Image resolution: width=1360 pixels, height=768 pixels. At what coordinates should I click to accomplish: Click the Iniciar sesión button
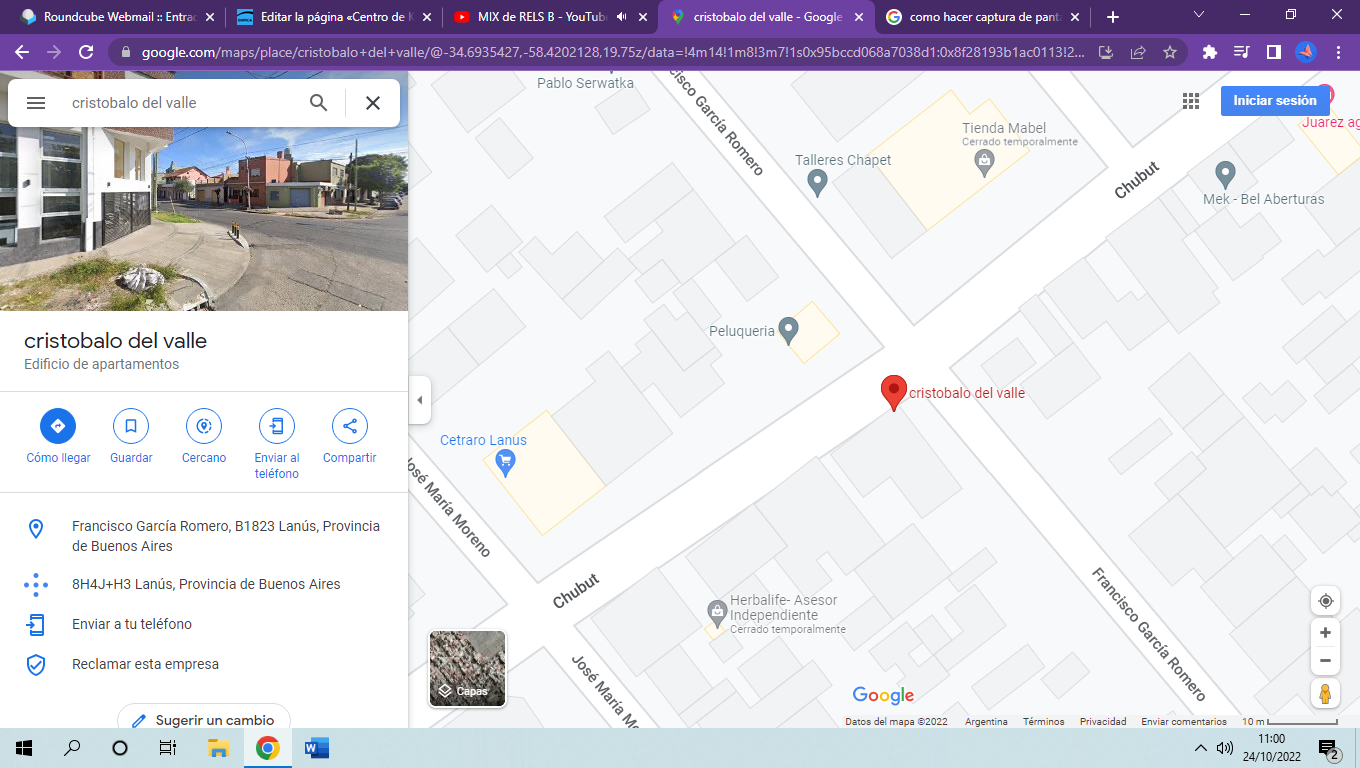[1275, 101]
